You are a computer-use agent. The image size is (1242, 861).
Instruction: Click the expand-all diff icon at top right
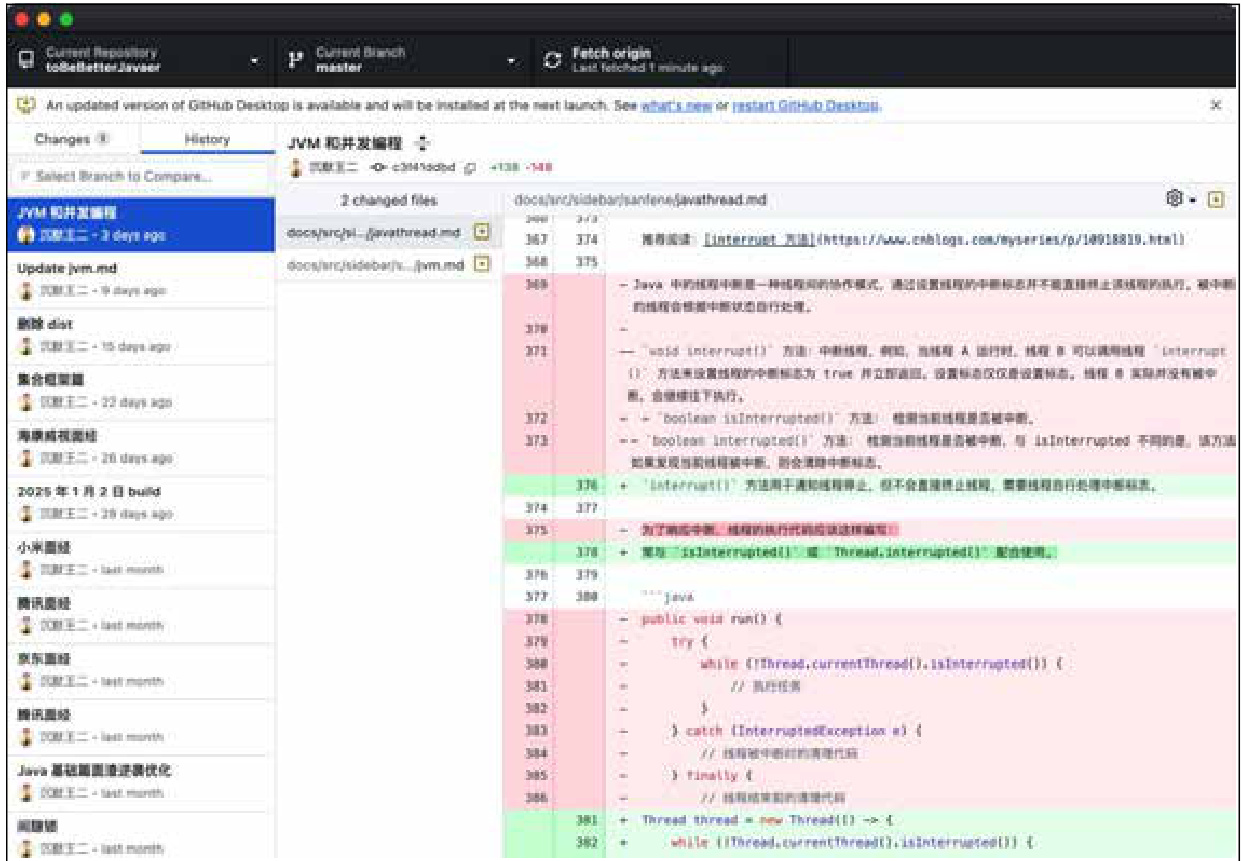[x=1217, y=200]
